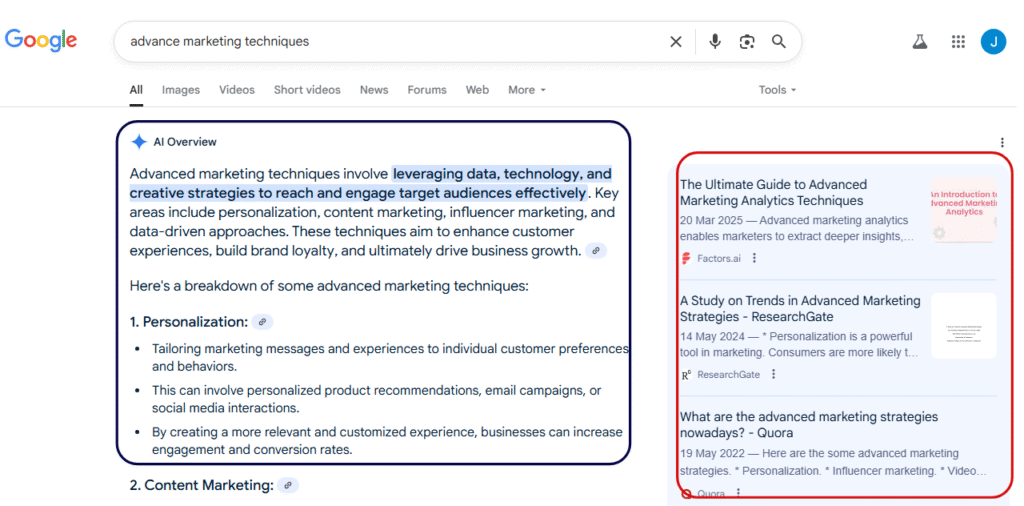
Task: Open the link chip after business growth paragraph
Action: [596, 251]
